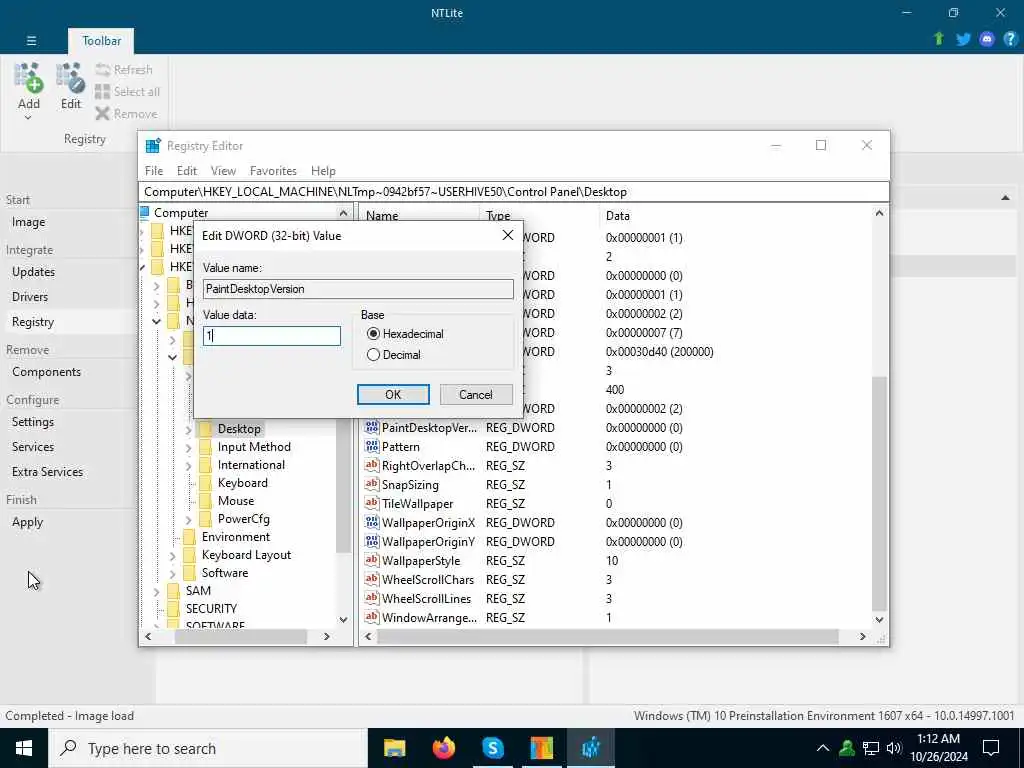Open the Image page in NTLite sidebar
This screenshot has width=1024, height=768.
29,222
